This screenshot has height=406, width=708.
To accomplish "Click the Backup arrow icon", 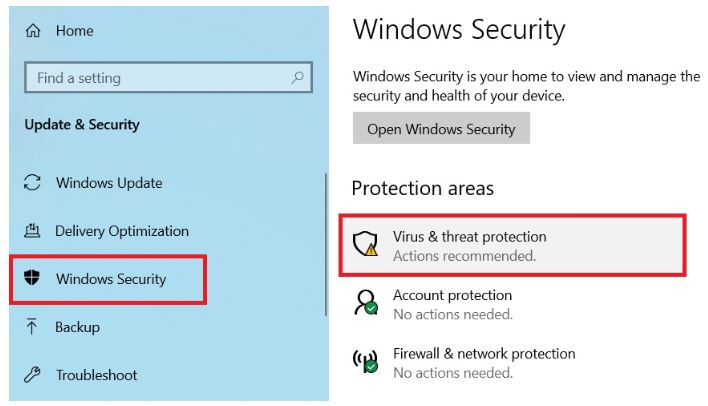I will [33, 327].
